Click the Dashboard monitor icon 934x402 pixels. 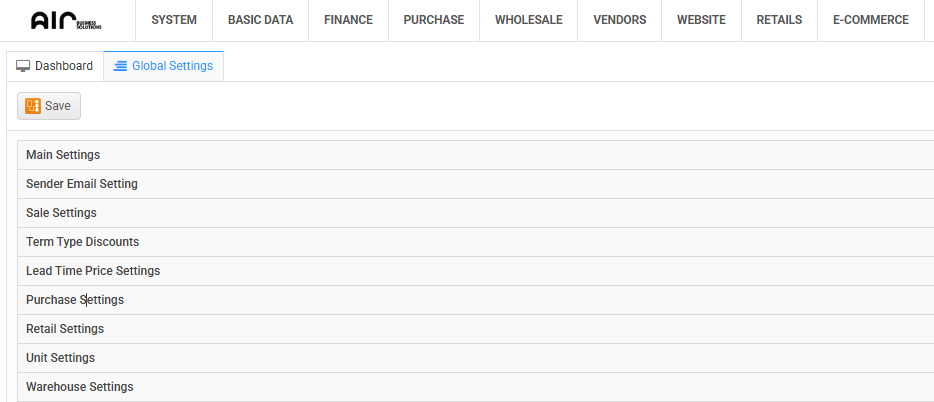(23, 66)
